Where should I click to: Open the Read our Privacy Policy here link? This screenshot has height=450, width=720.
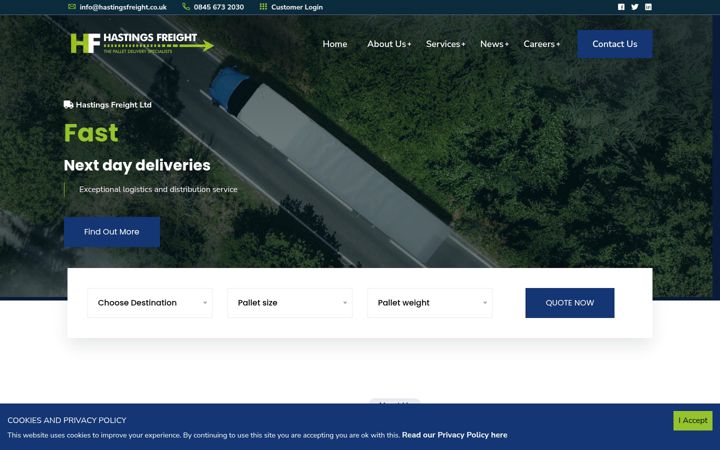455,435
